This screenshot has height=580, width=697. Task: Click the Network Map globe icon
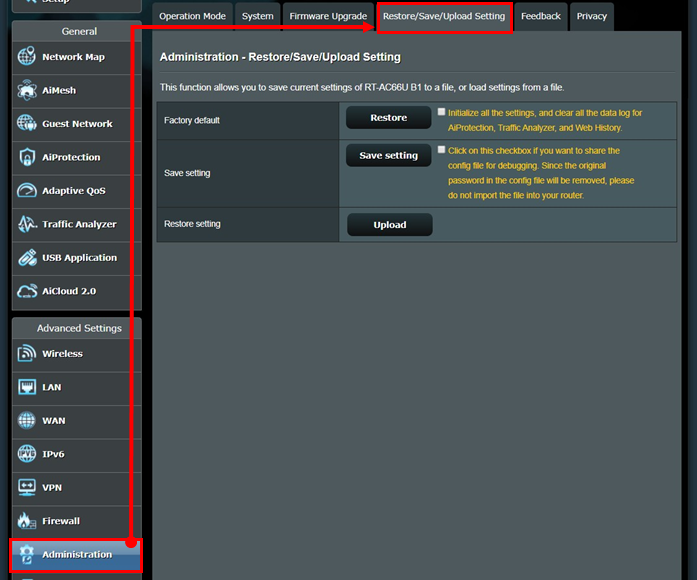[27, 57]
